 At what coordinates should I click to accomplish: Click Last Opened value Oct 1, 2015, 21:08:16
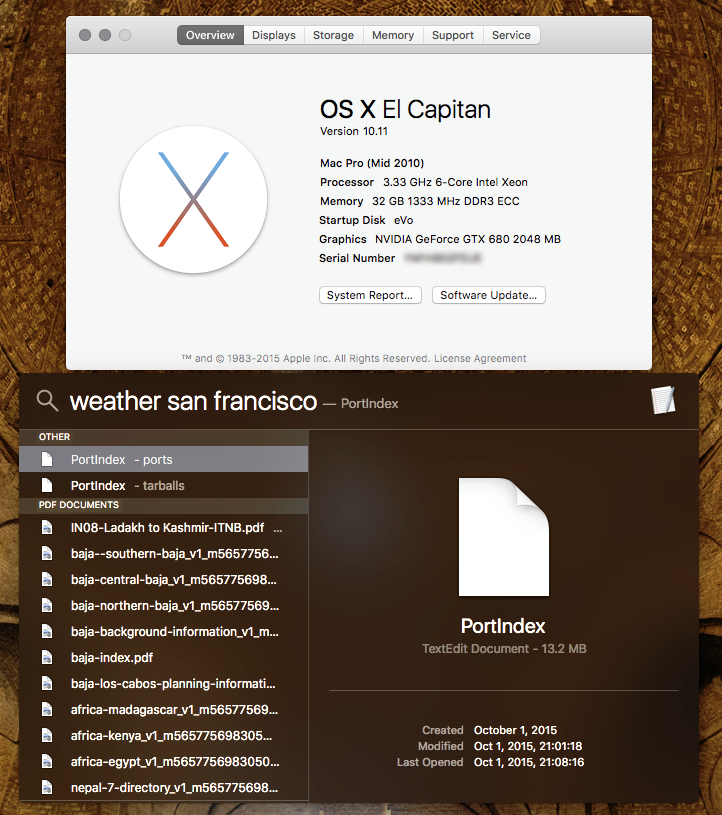coord(529,763)
